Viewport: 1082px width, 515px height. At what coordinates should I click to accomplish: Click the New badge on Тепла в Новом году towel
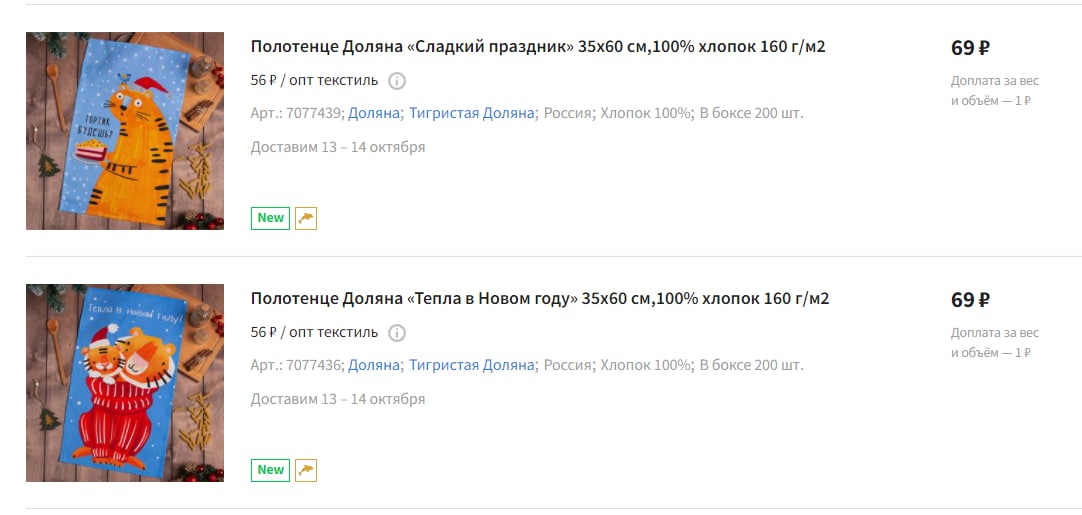tap(270, 469)
